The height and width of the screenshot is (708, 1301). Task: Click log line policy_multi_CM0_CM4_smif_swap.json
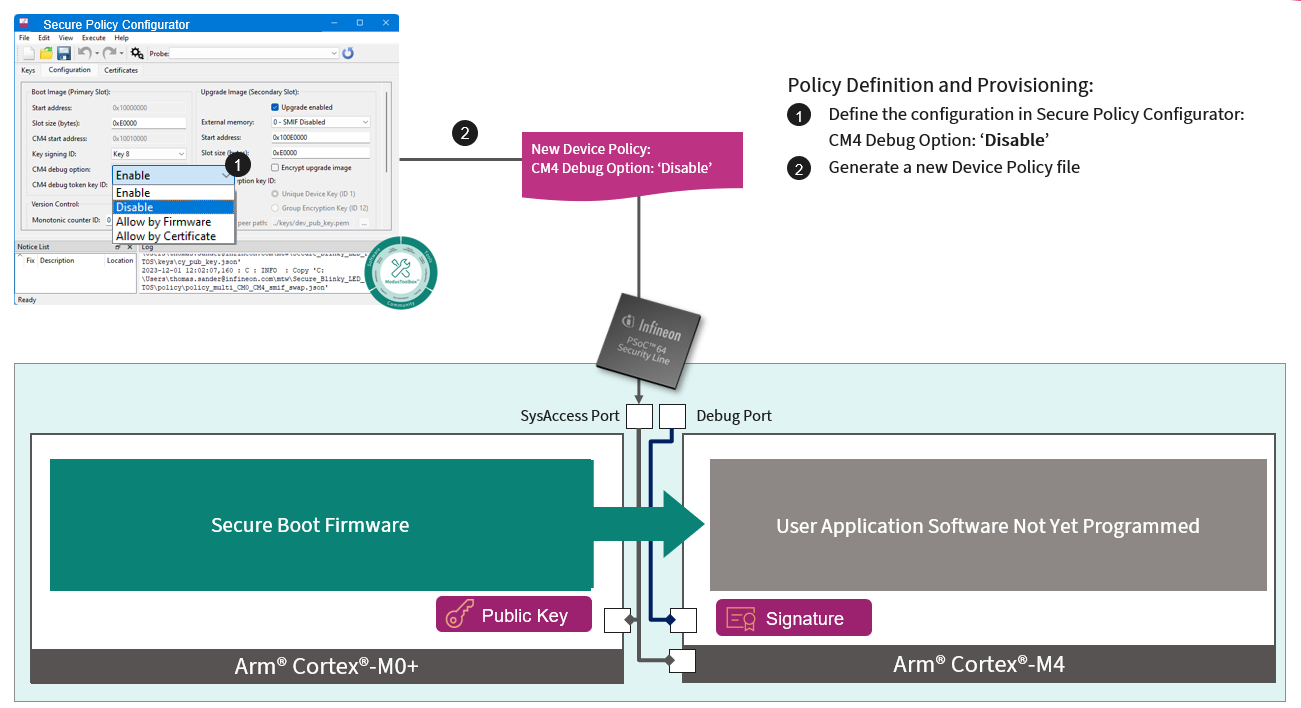point(235,286)
